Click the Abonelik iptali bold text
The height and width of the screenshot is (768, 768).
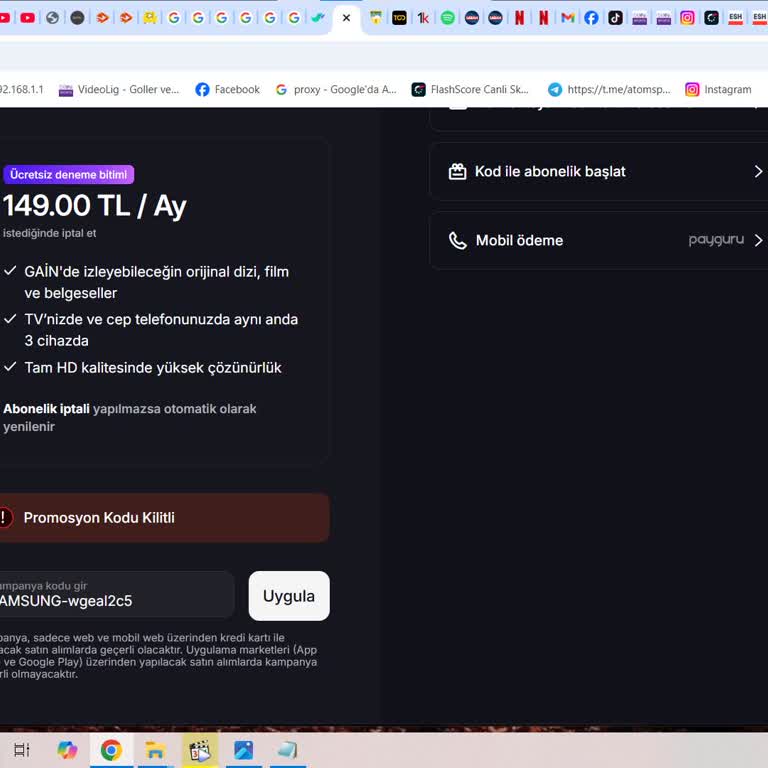pyautogui.click(x=46, y=409)
